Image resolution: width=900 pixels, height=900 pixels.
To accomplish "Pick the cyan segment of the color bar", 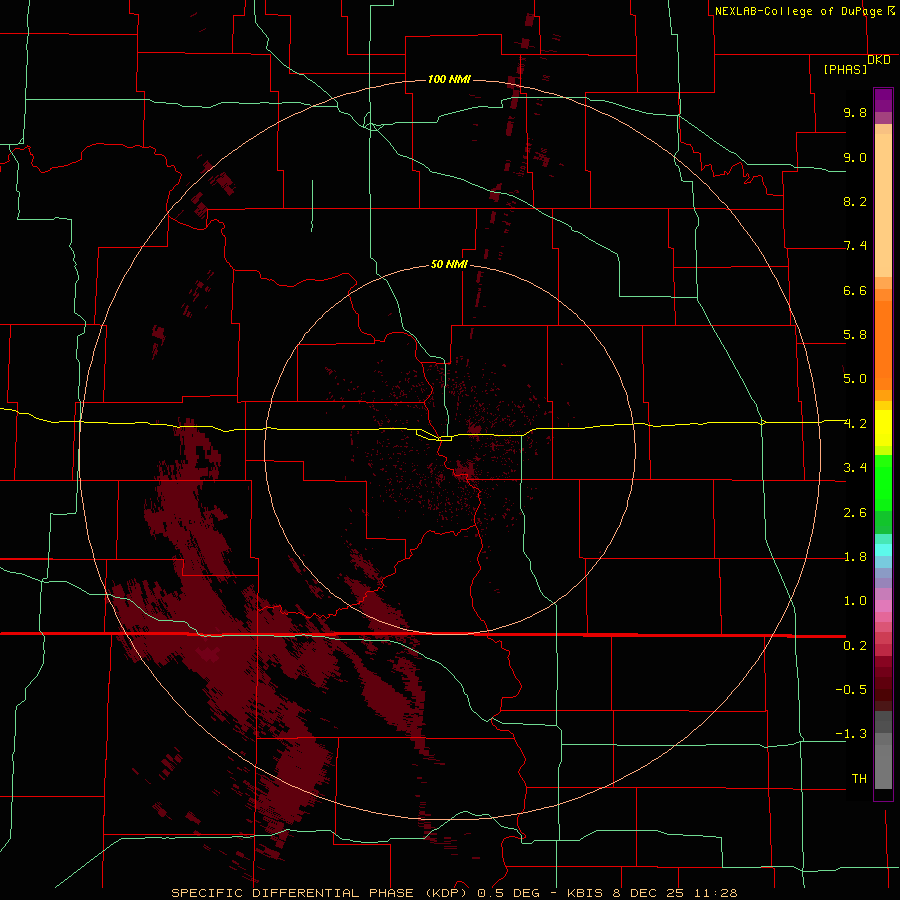I will point(883,550).
